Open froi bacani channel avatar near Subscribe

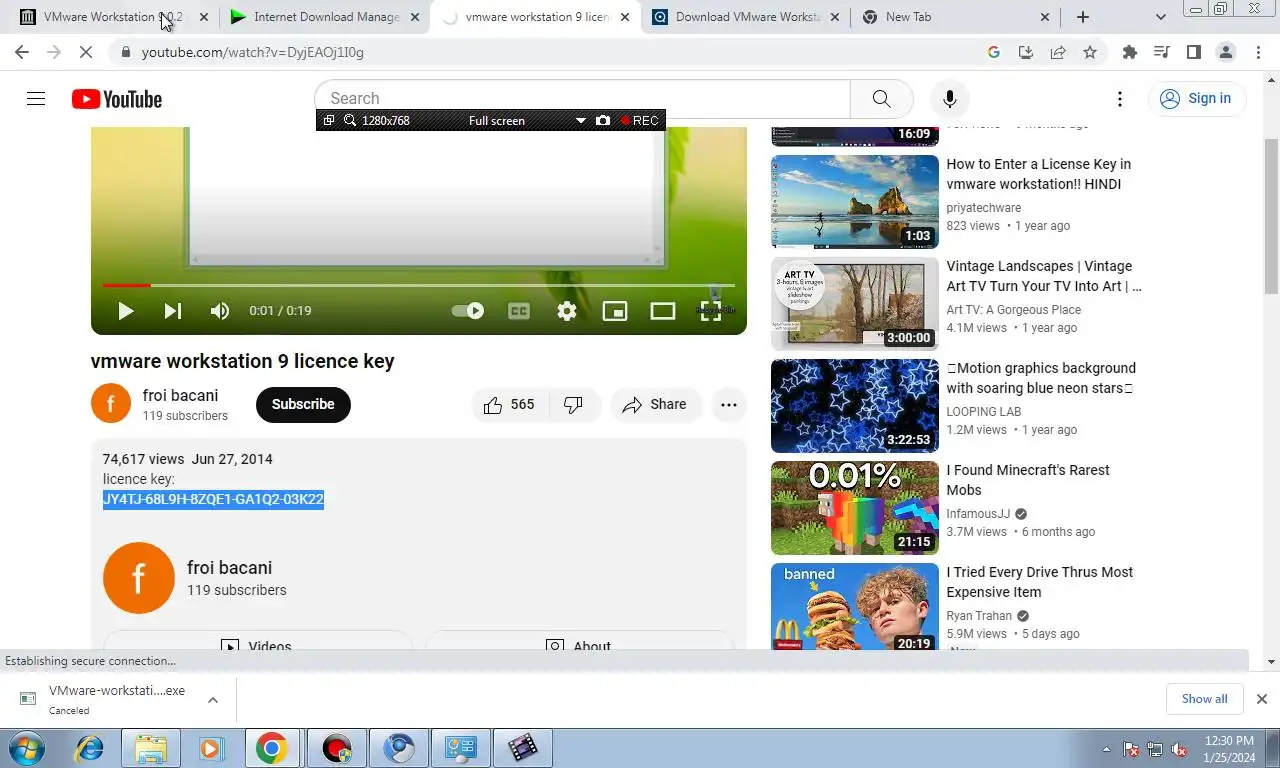point(111,404)
